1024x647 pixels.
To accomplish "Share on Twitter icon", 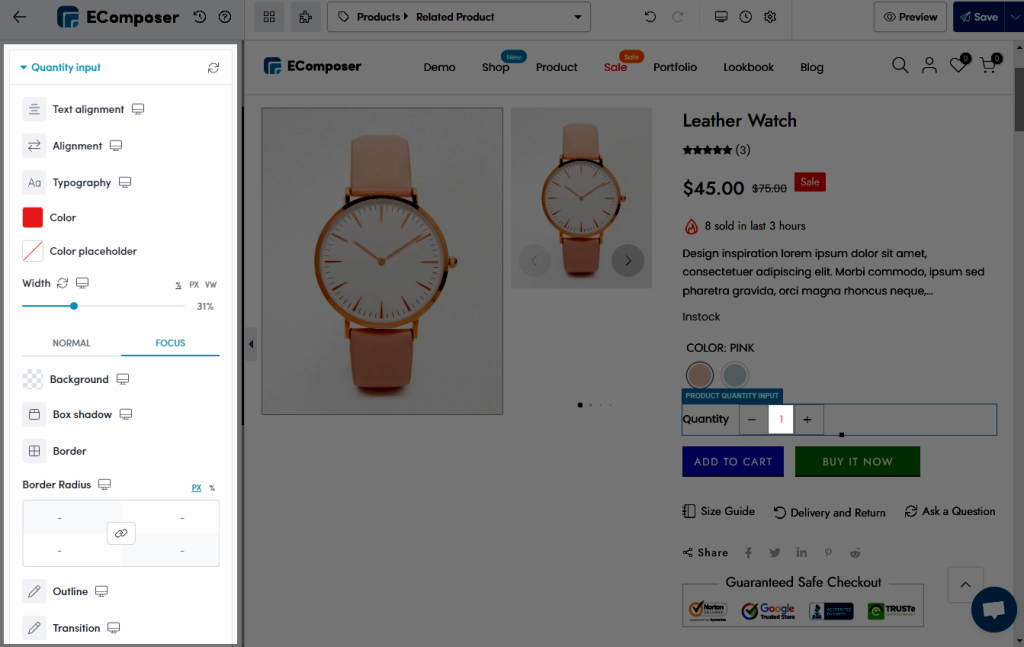I will click(775, 553).
